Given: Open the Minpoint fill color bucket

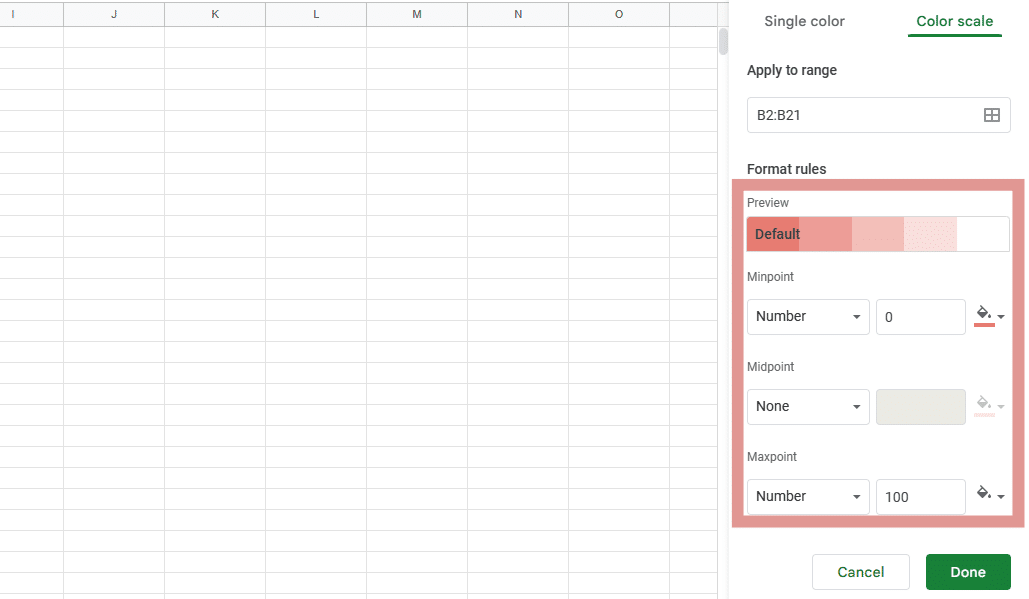Looking at the screenshot, I should coord(983,314).
